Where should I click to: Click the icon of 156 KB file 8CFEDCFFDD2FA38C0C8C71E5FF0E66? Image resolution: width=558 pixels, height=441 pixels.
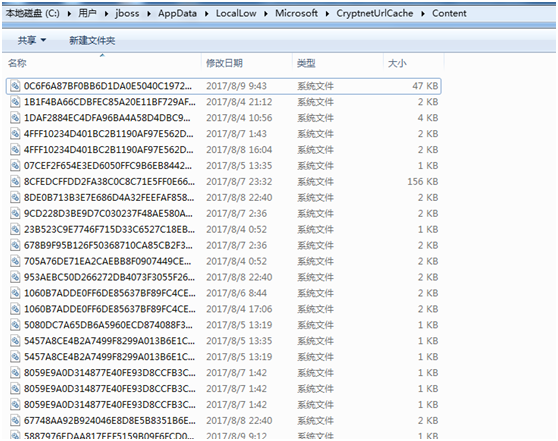pos(15,182)
